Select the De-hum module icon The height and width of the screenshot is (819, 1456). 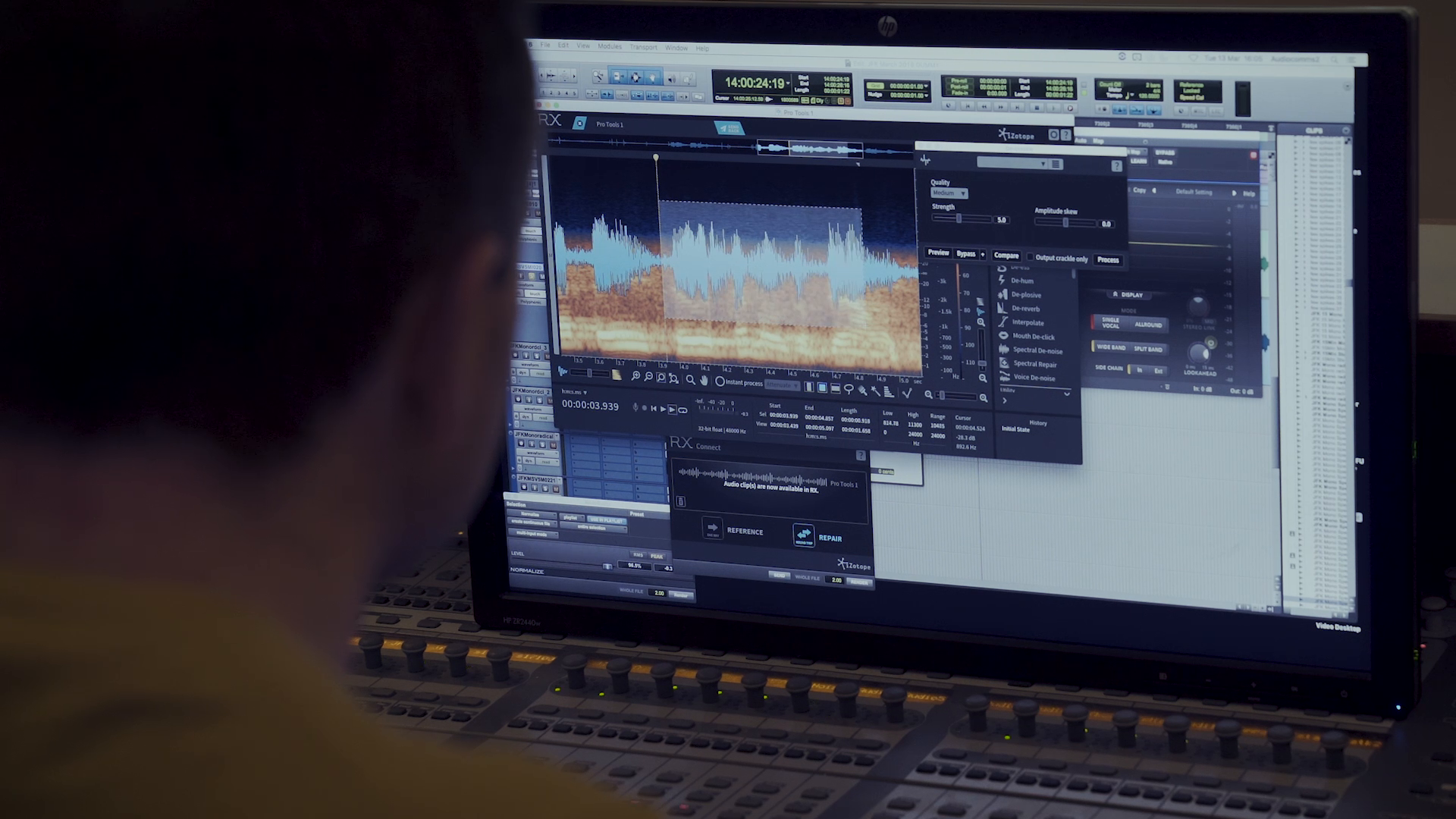[1003, 281]
